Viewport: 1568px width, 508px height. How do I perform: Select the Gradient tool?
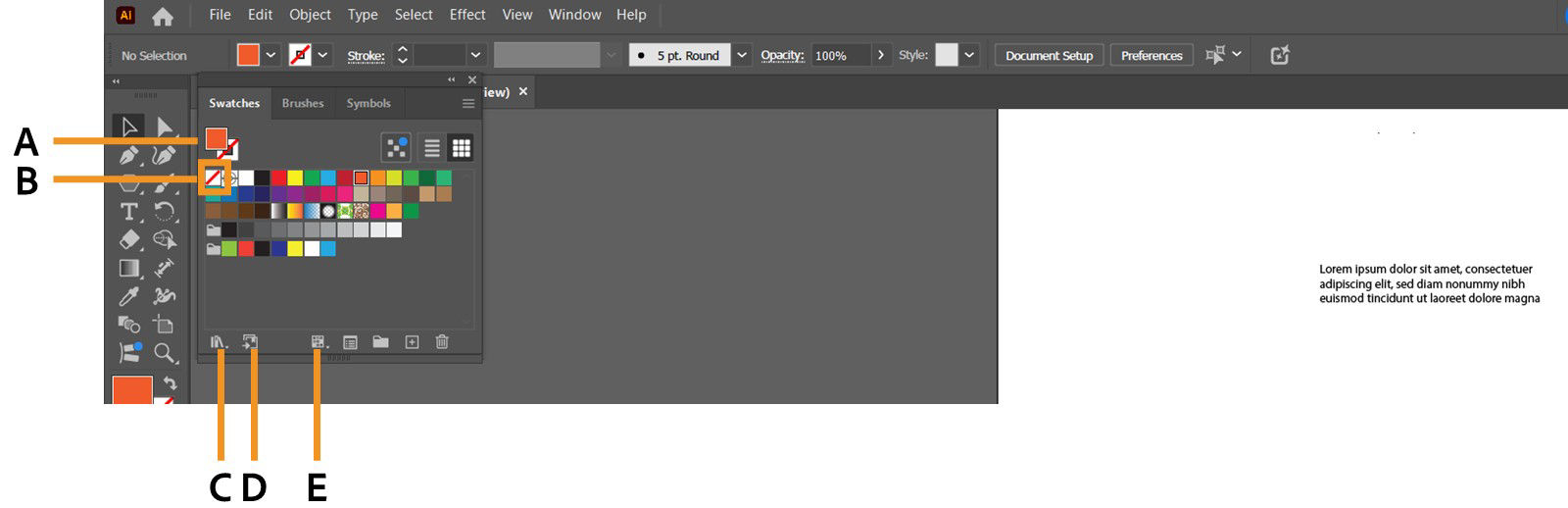point(128,268)
